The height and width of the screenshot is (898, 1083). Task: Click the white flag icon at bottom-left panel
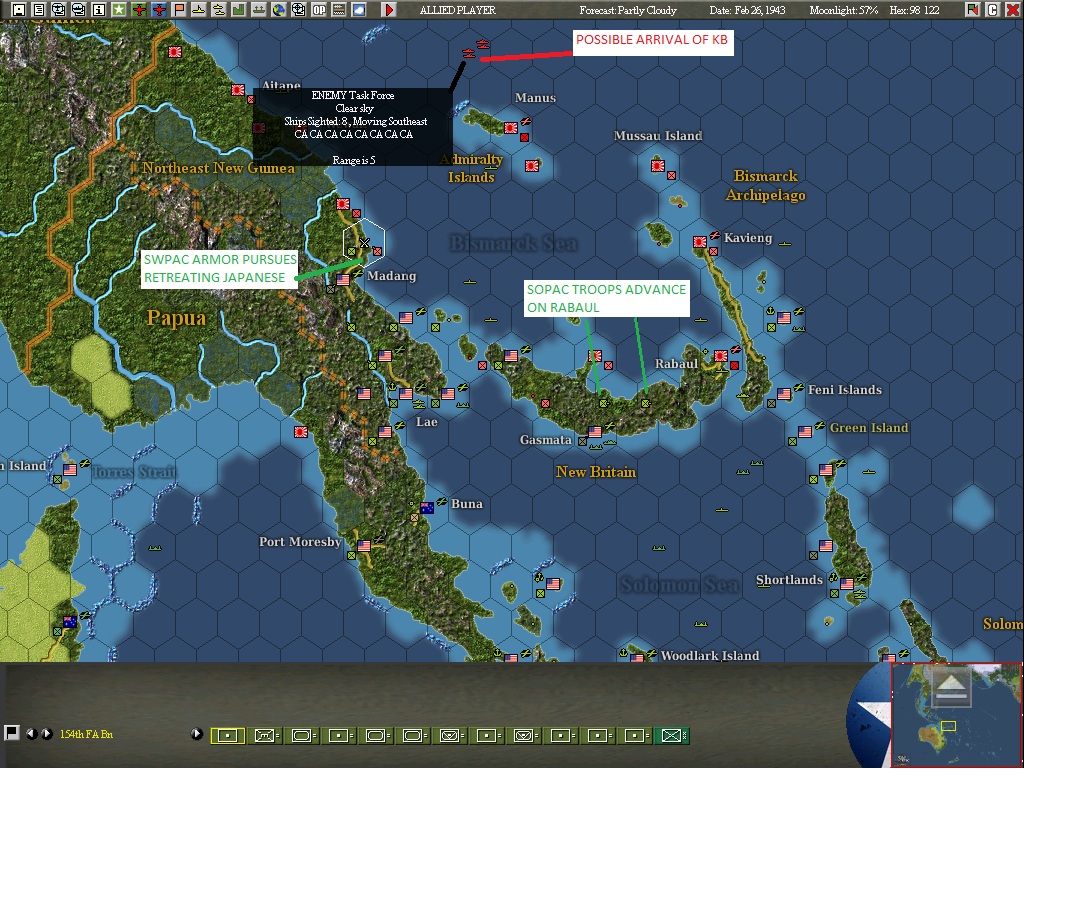pos(11,733)
